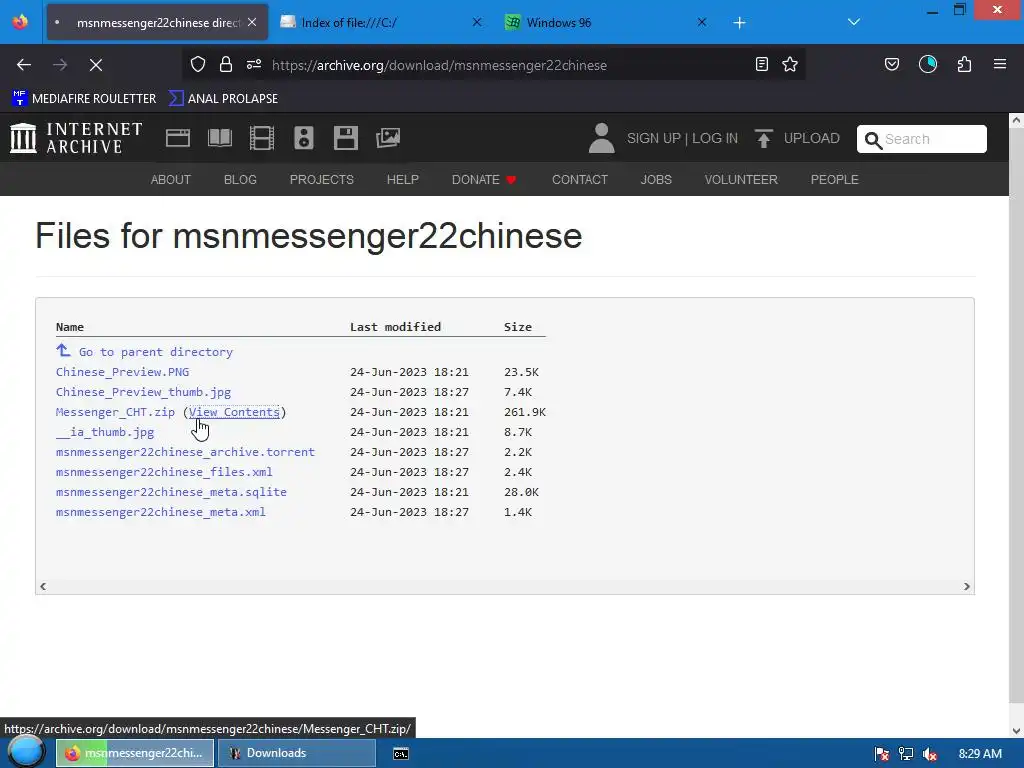The height and width of the screenshot is (768, 1024).
Task: Open the HELP menu item
Action: pyautogui.click(x=403, y=180)
